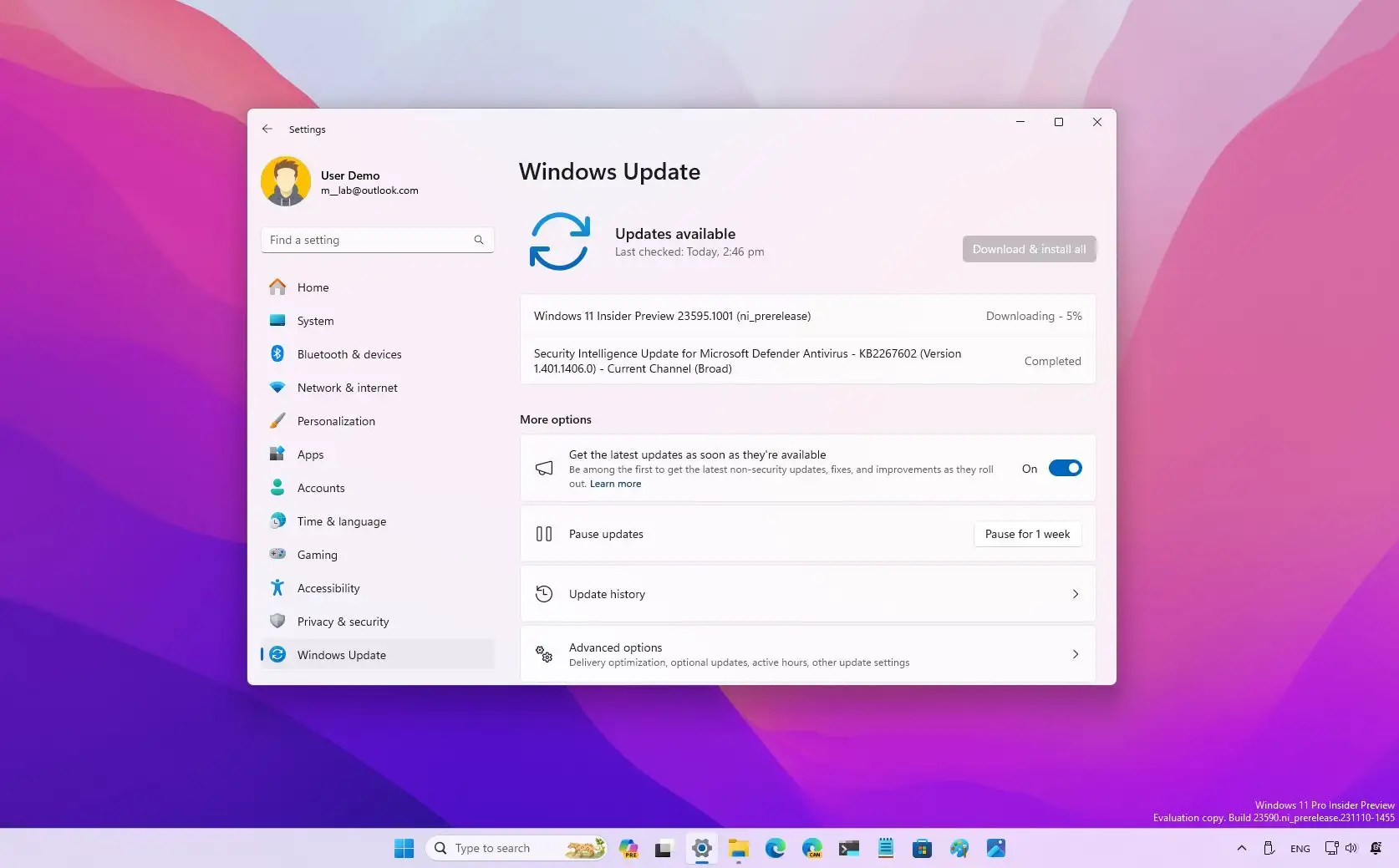
Task: Click the Personalization brush icon
Action: point(278,421)
